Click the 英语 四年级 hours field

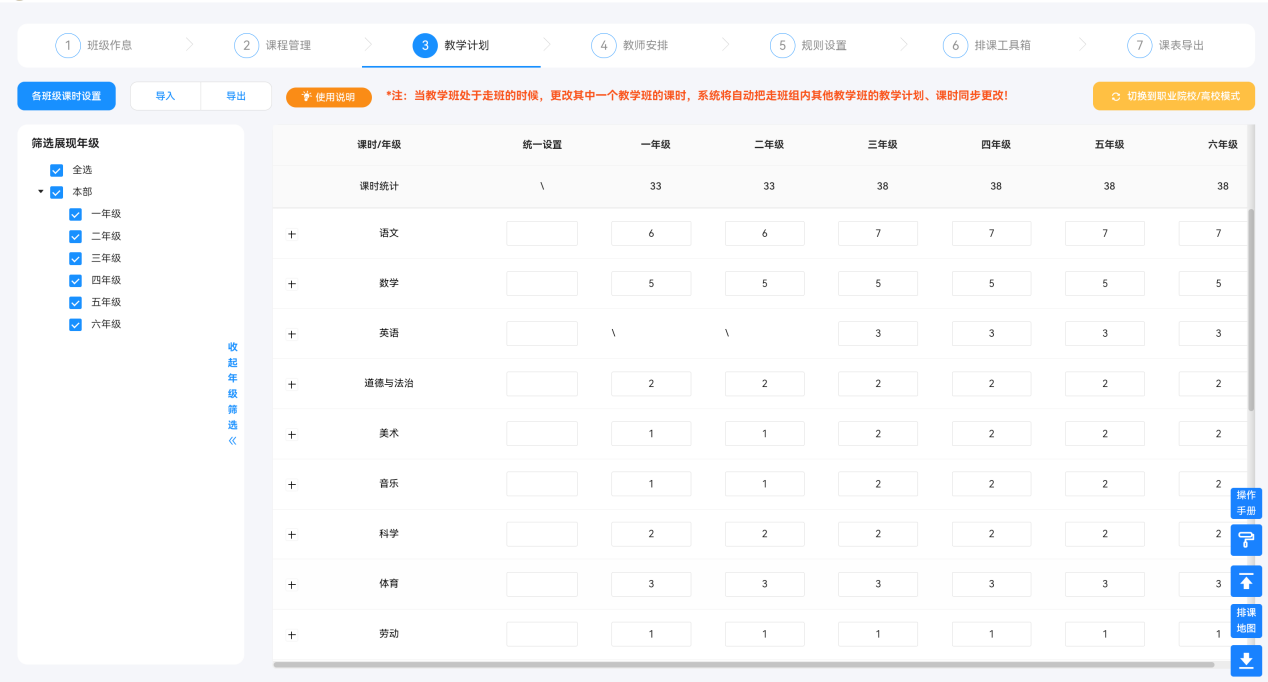pyautogui.click(x=992, y=333)
